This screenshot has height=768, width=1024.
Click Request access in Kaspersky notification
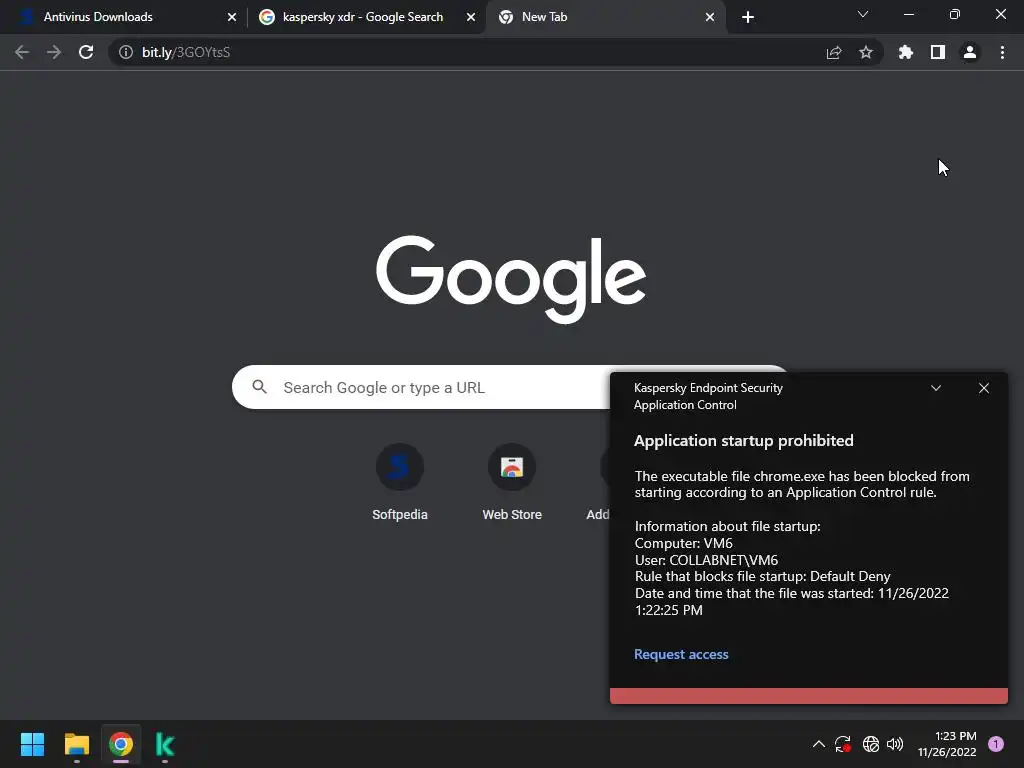(x=681, y=654)
